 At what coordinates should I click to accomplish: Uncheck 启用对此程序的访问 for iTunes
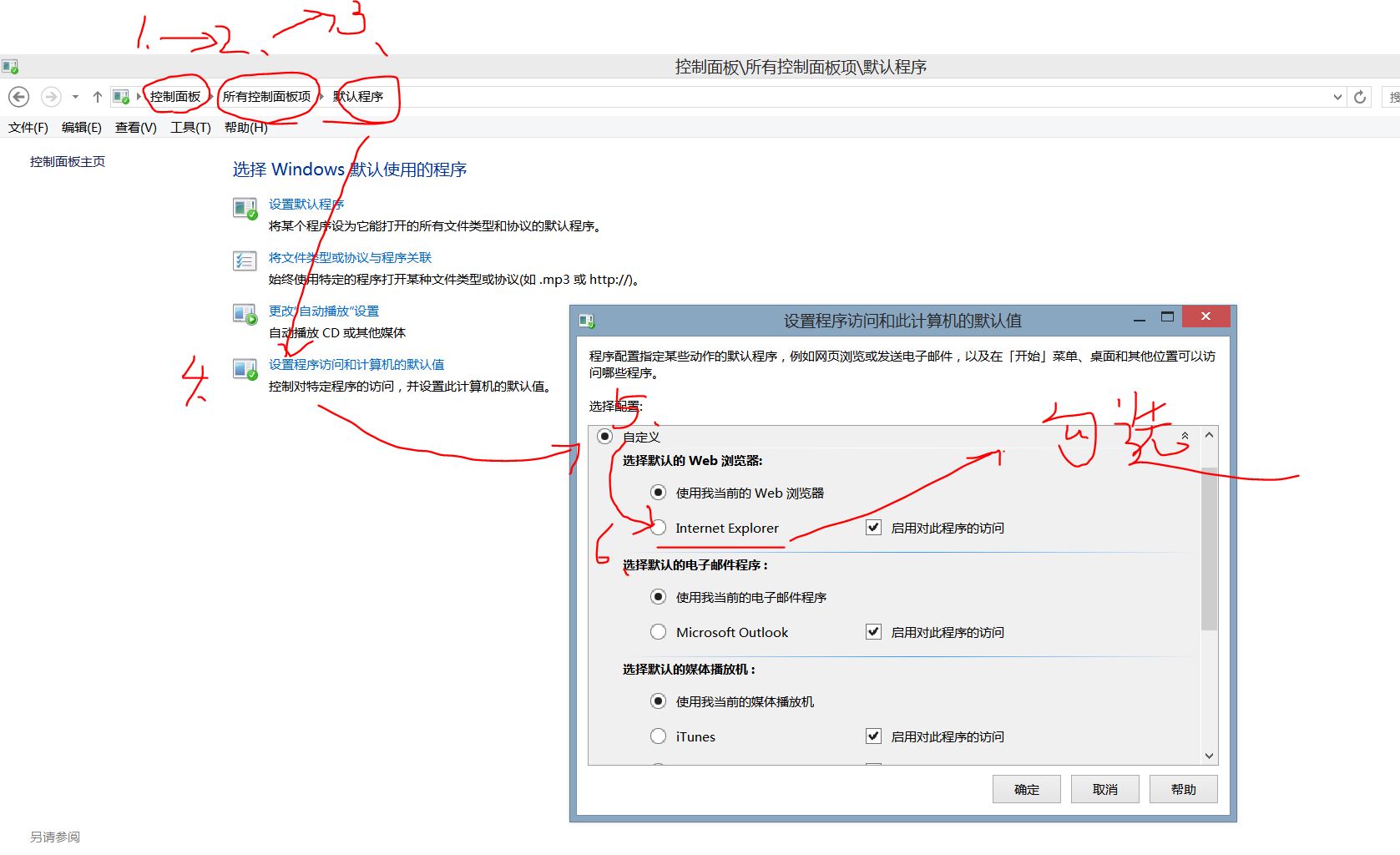point(873,736)
